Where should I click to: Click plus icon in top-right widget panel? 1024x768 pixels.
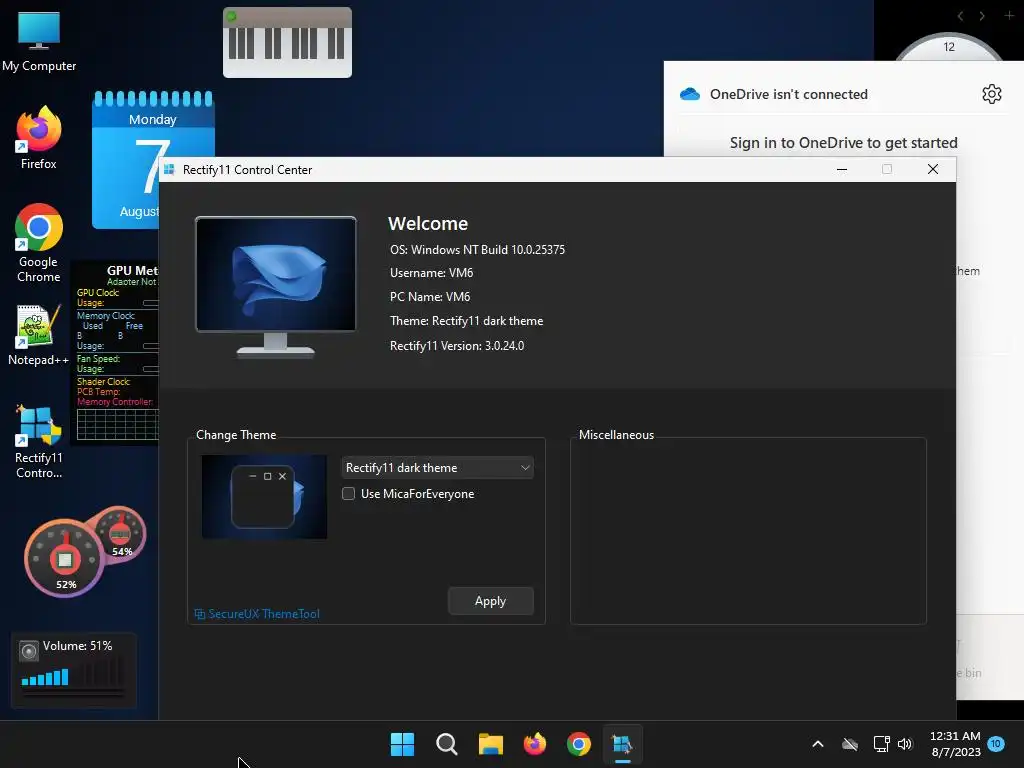coord(1009,15)
